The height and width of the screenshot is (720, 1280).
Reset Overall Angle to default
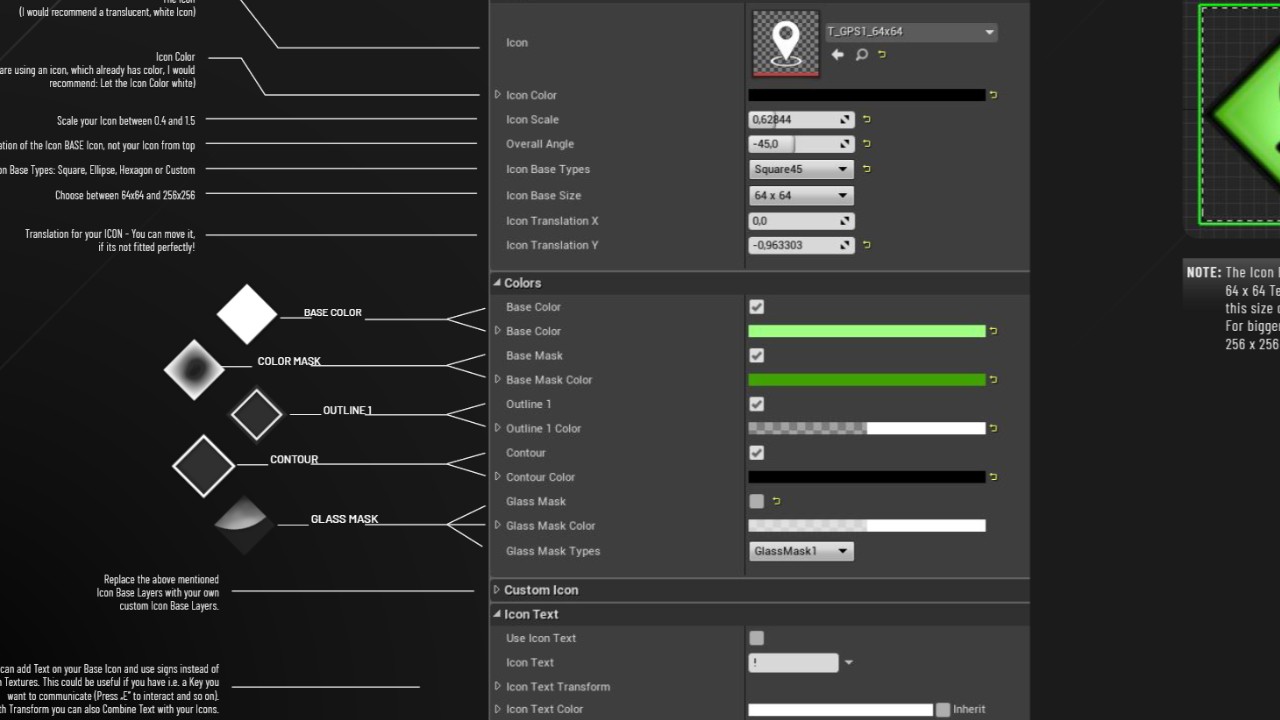(x=867, y=144)
